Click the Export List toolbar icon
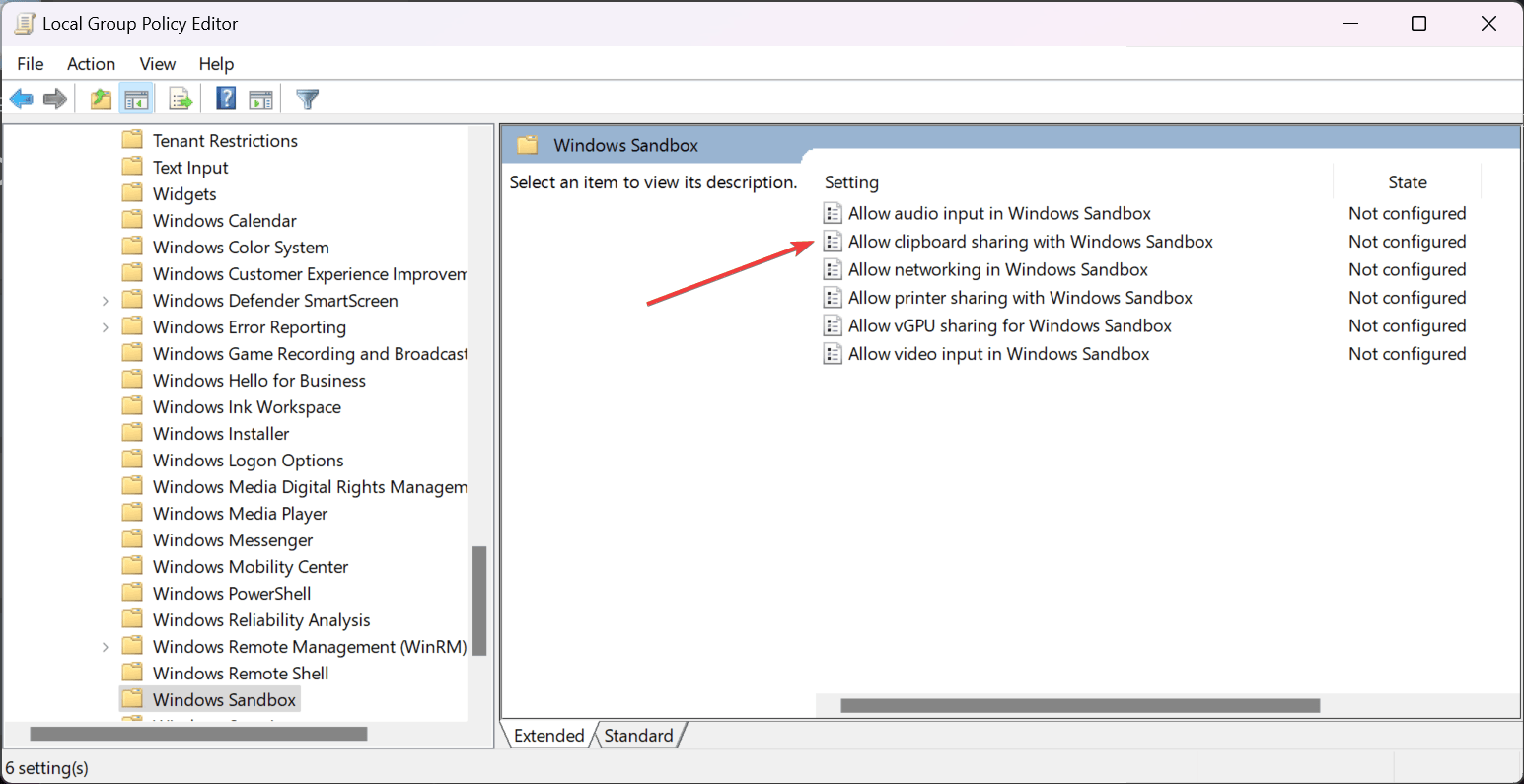 (180, 98)
